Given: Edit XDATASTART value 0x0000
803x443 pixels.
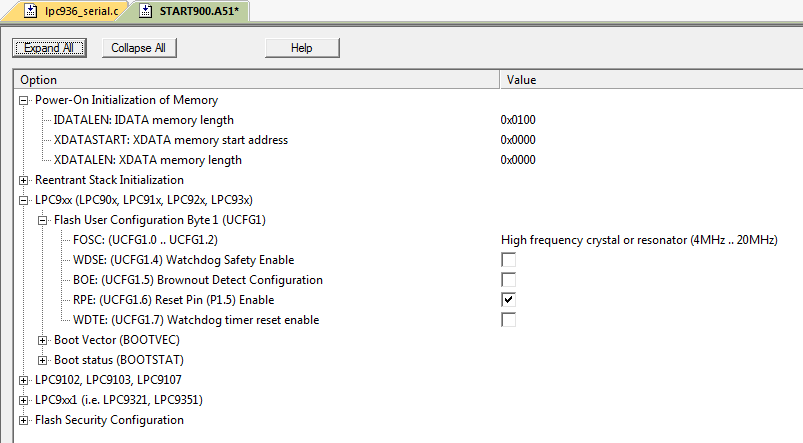Looking at the screenshot, I should 518,140.
